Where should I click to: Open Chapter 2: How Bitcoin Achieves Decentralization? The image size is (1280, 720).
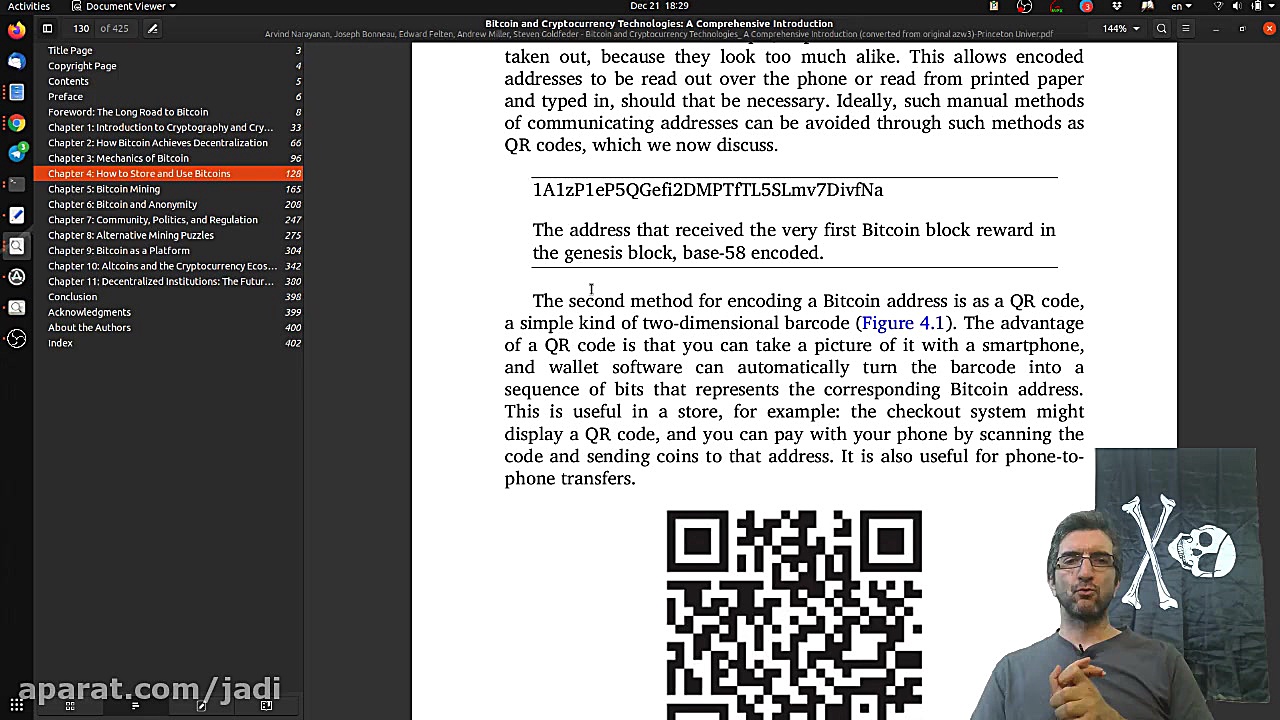(x=168, y=143)
